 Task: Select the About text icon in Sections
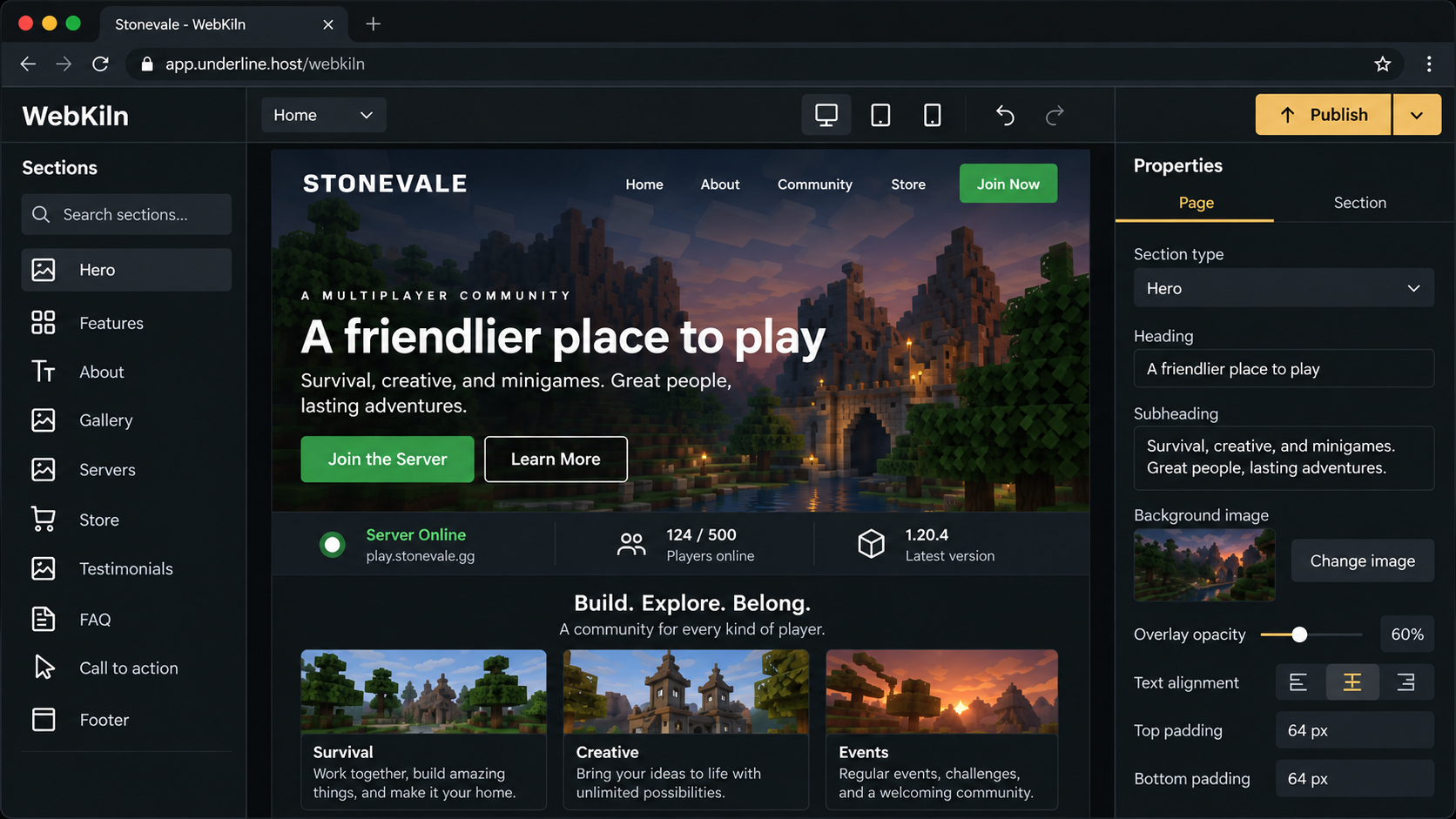(43, 372)
